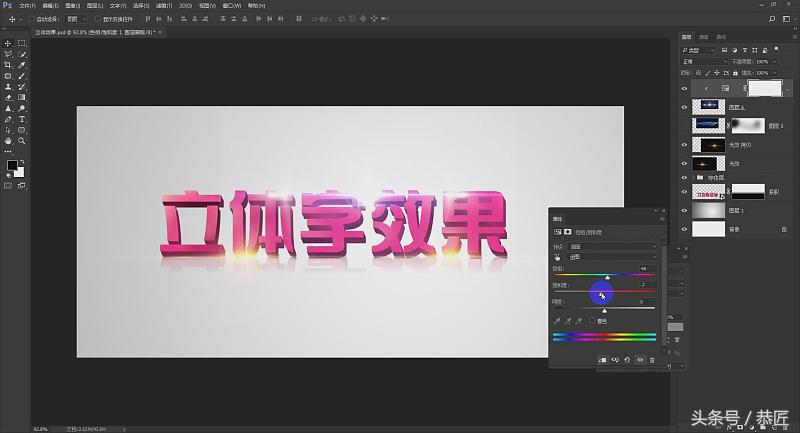800x433 pixels.
Task: Hide the 光效 拷贝 layer
Action: (684, 145)
